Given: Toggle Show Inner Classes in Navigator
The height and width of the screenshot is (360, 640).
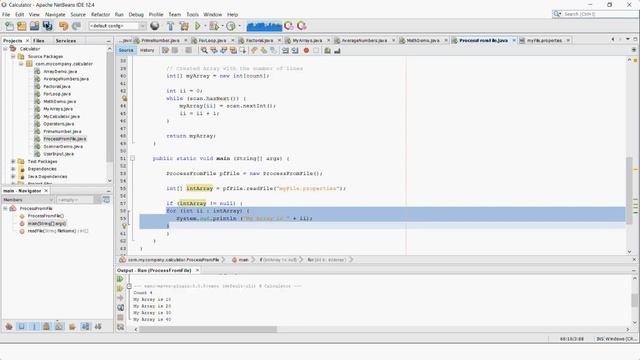Looking at the screenshot, I should [x=60, y=327].
